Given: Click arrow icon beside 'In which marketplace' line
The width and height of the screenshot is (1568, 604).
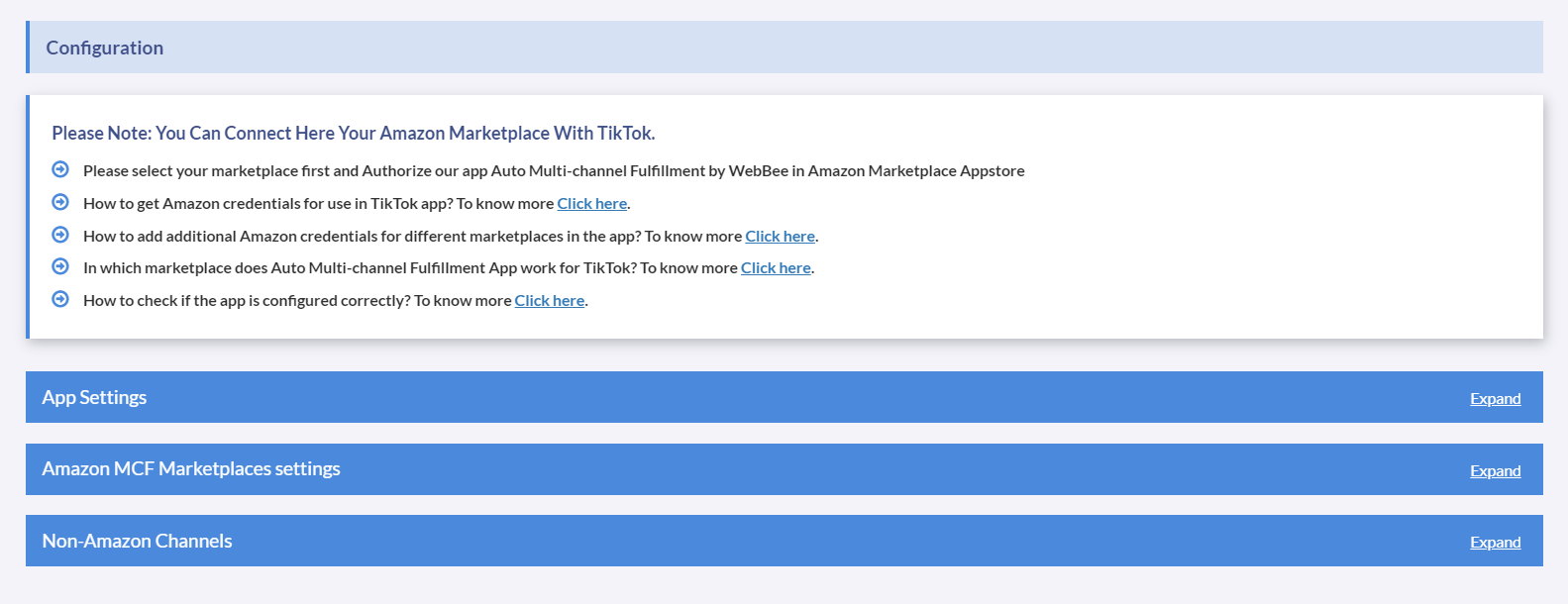Looking at the screenshot, I should click(60, 266).
